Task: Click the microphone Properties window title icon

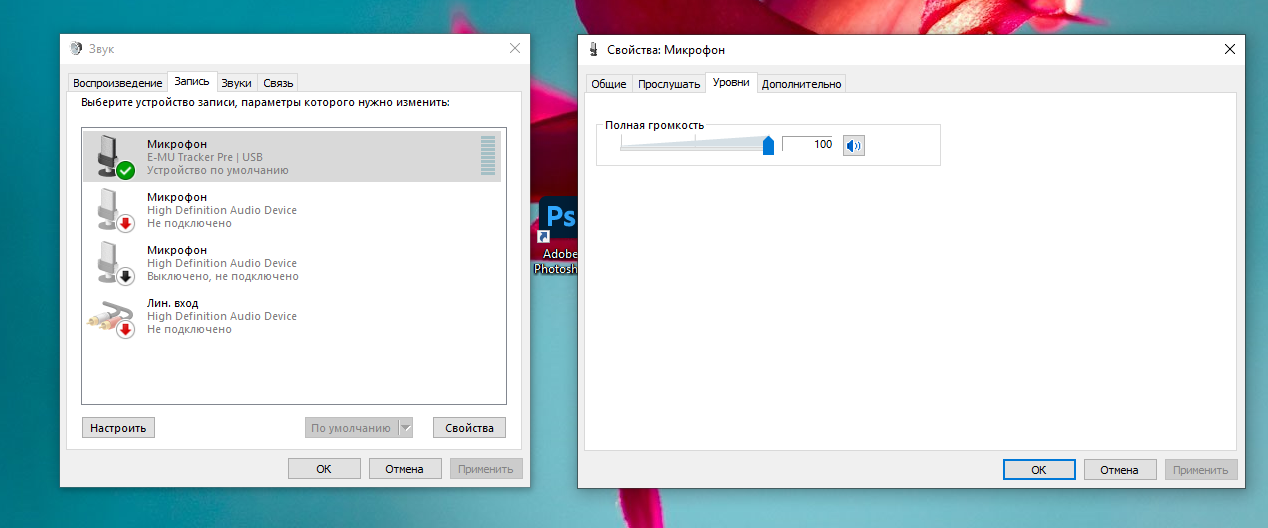Action: click(x=594, y=49)
